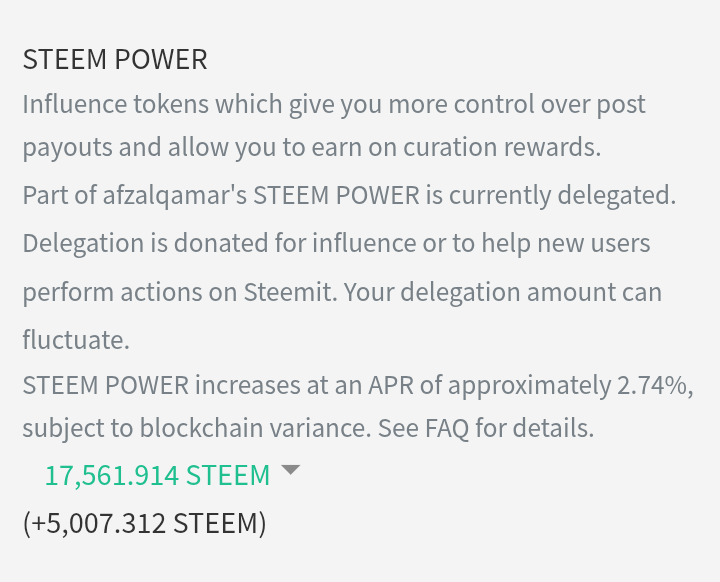Click 'Your delegation amount can' text
Image resolution: width=720 pixels, height=582 pixels.
[503, 292]
